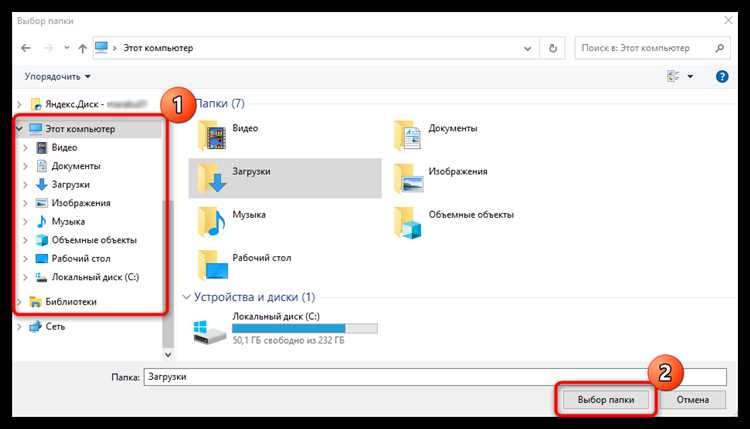Close the Выбор папки dialog
Viewport: 750px width, 429px height.
click(x=728, y=21)
